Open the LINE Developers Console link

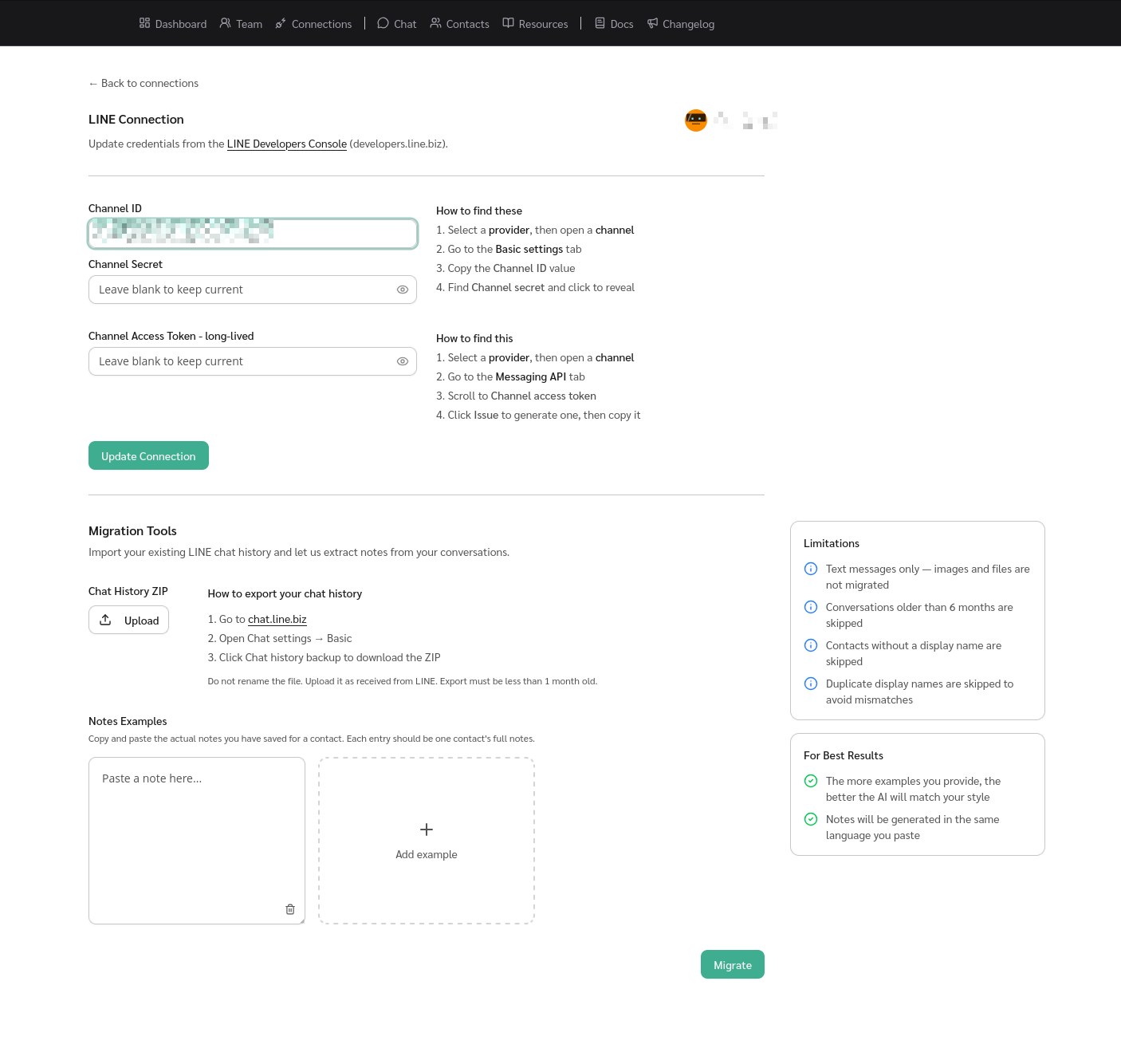pos(287,144)
